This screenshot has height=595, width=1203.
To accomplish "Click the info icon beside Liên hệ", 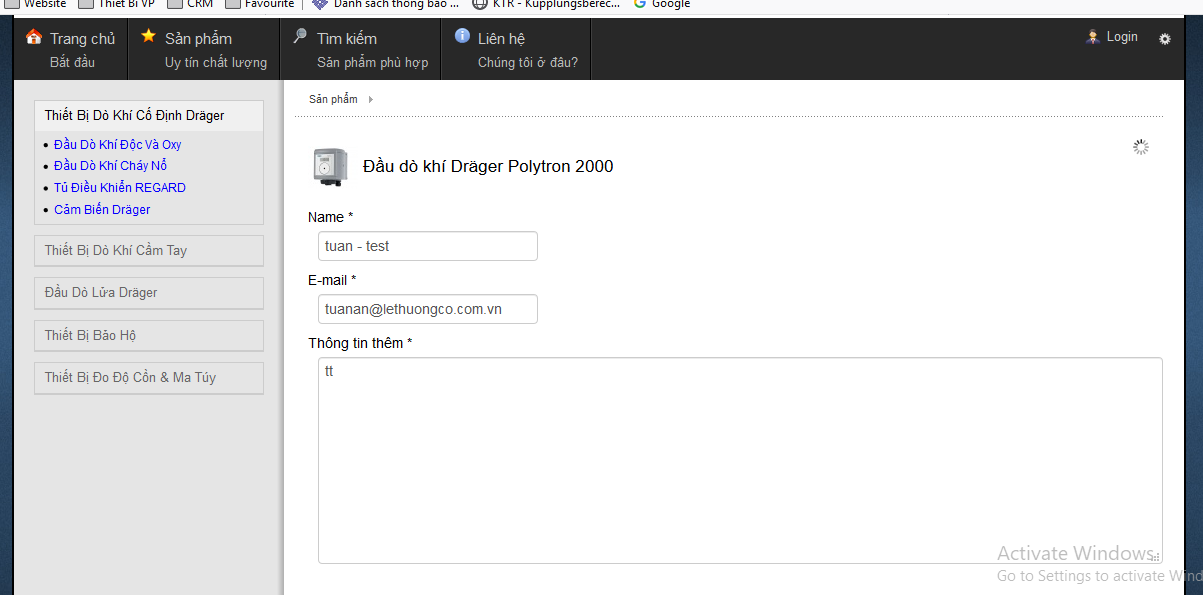I will click(462, 36).
